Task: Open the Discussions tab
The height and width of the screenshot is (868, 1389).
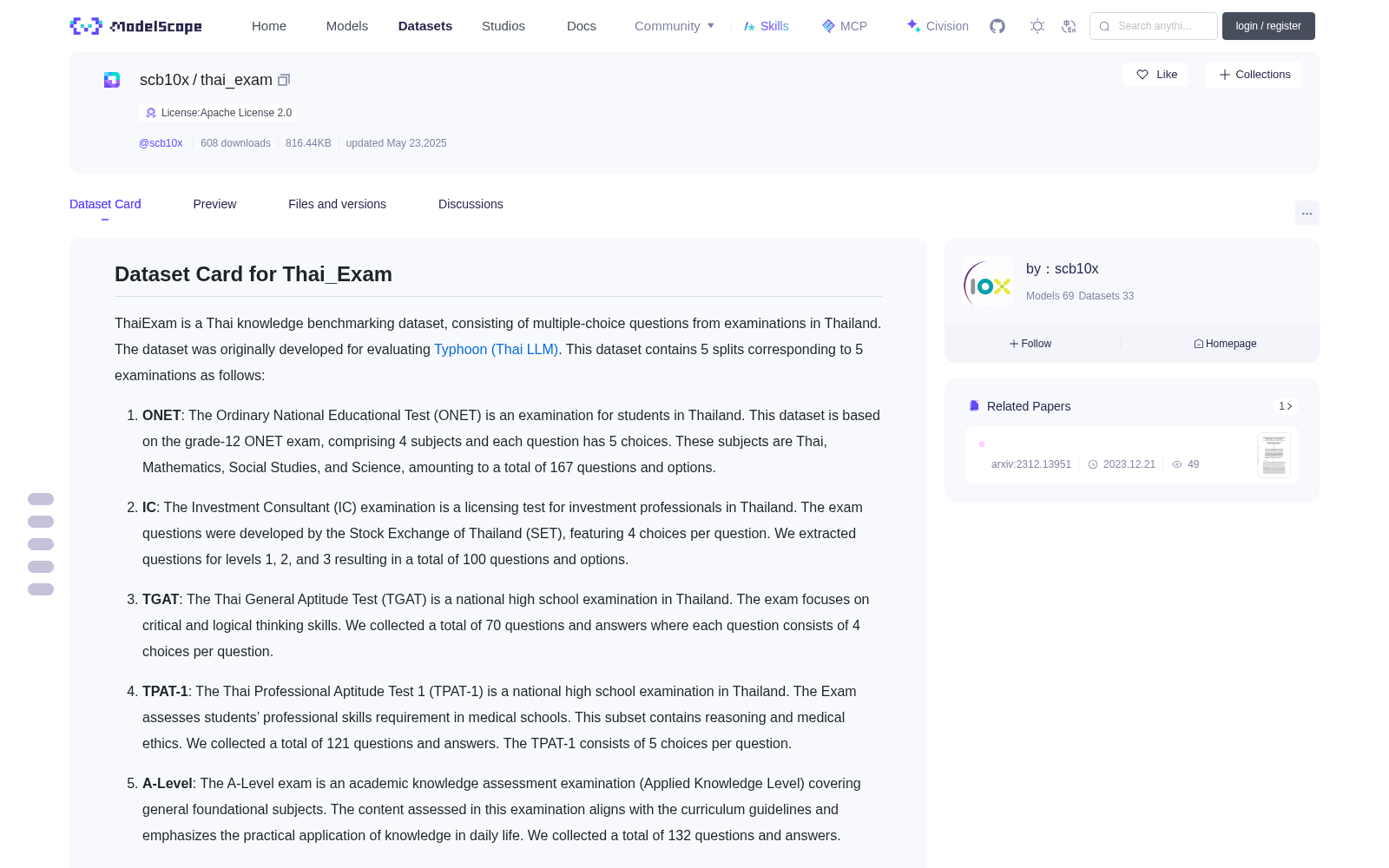Action: [x=471, y=204]
